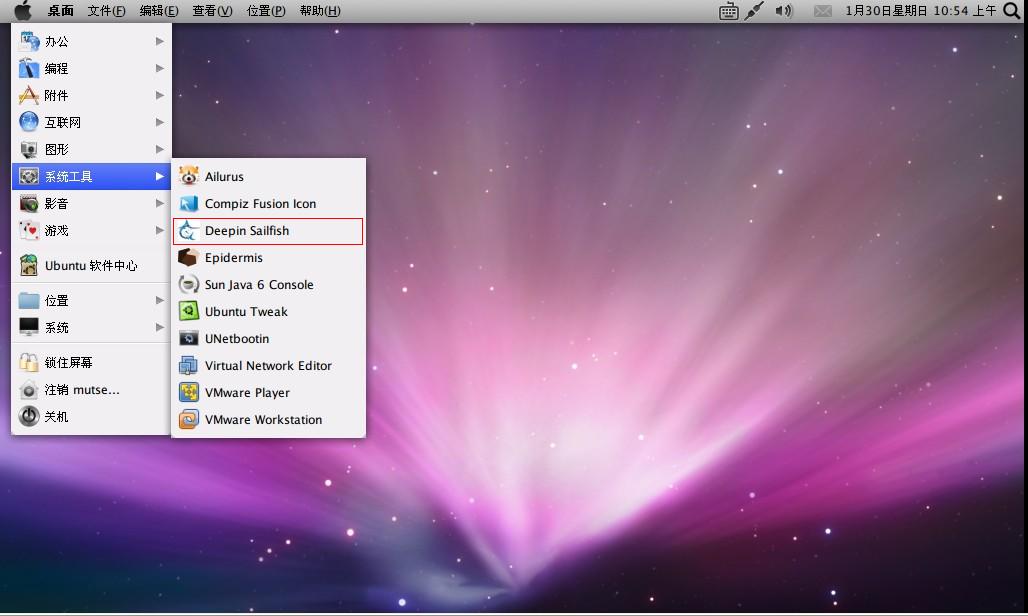The width and height of the screenshot is (1028, 616).
Task: Choose the Virtual Network Editor label
Action: coord(268,366)
